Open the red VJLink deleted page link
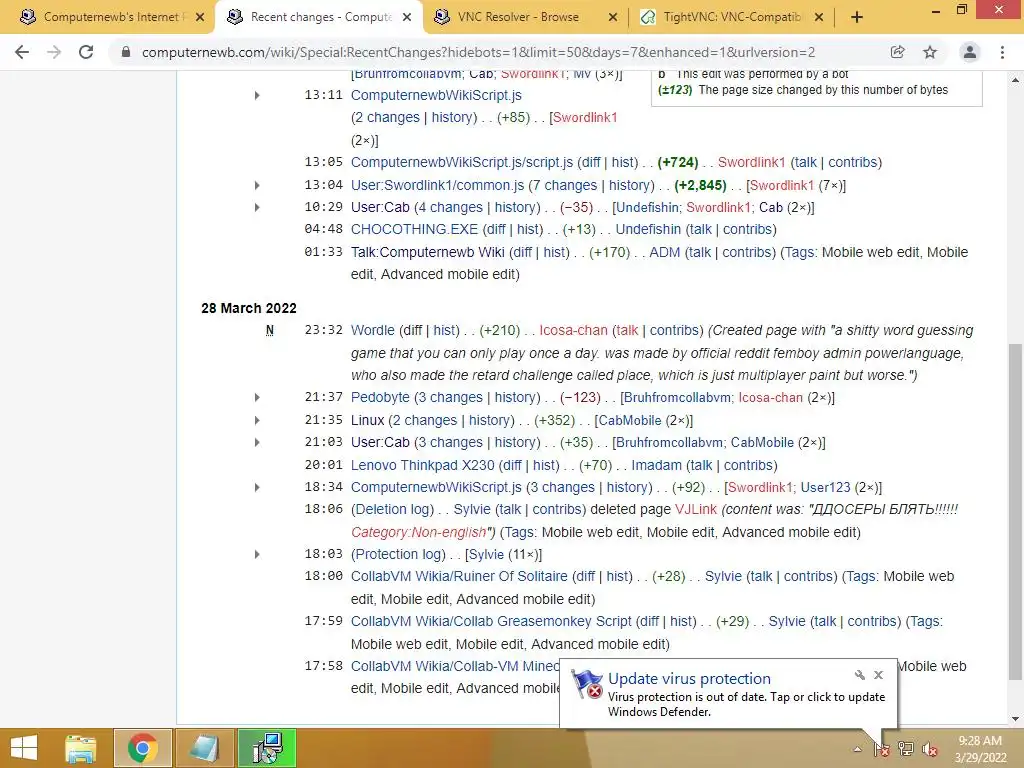This screenshot has height=768, width=1024. (x=696, y=509)
